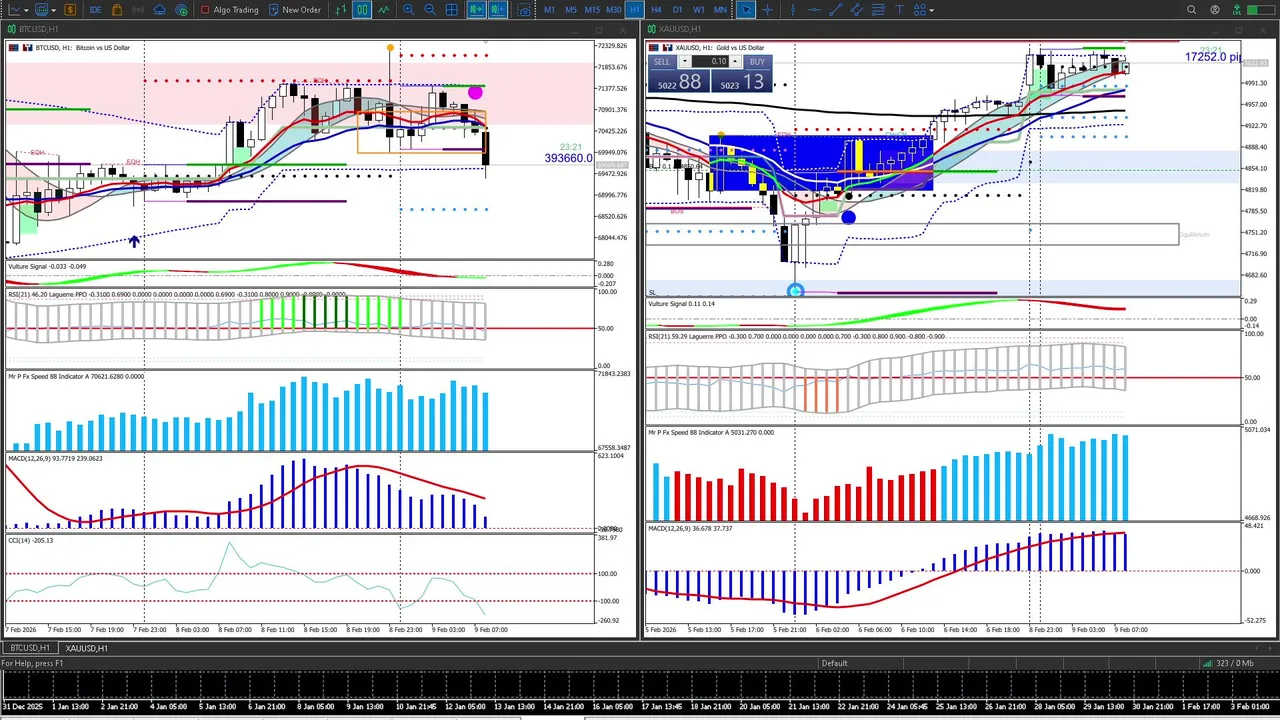Viewport: 1280px width, 720px height.
Task: Open the user account icon
Action: [x=1215, y=9]
